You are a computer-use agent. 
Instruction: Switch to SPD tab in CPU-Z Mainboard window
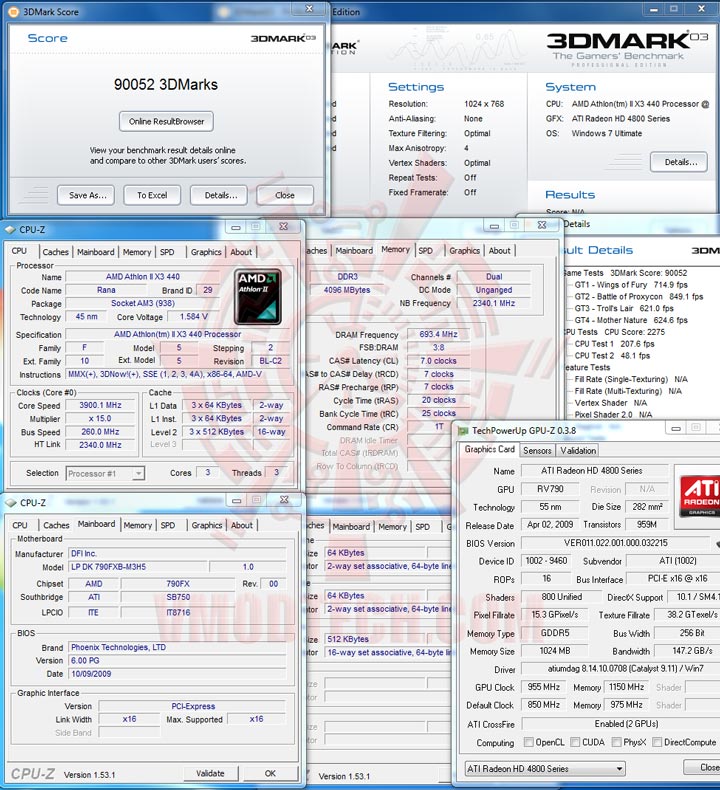(168, 525)
